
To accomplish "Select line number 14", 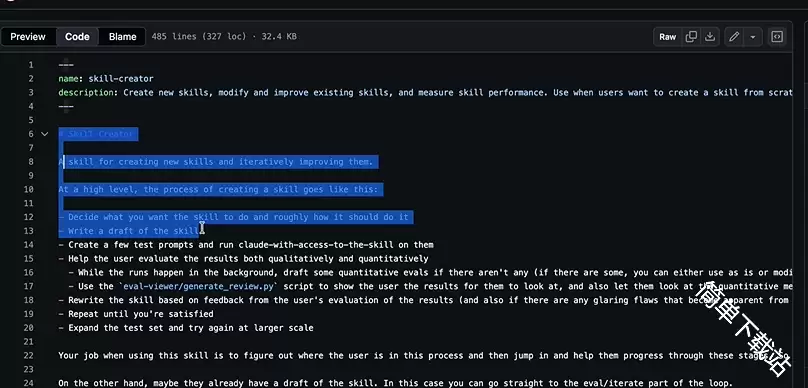I will coord(28,245).
